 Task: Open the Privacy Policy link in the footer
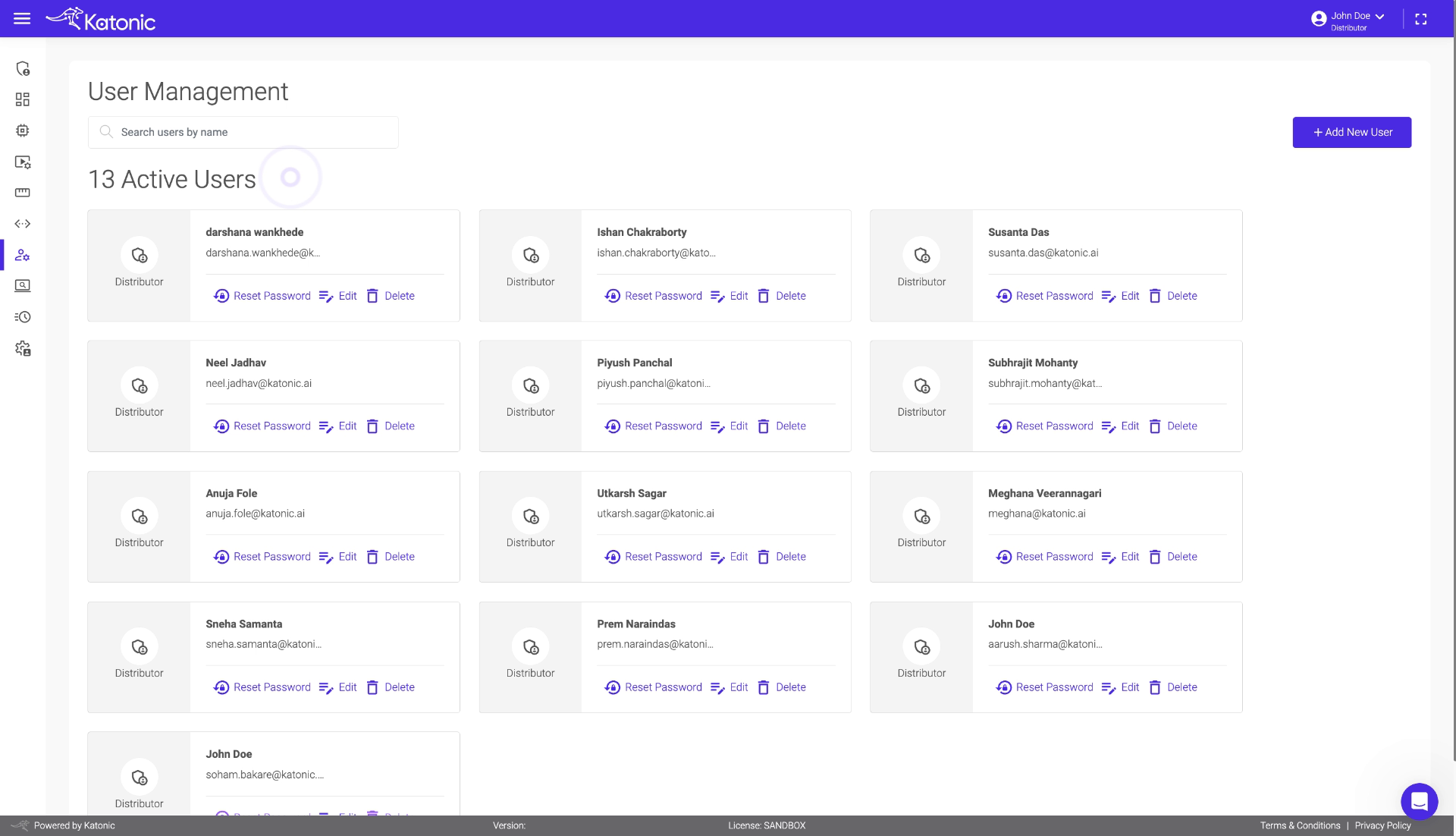(x=1382, y=825)
